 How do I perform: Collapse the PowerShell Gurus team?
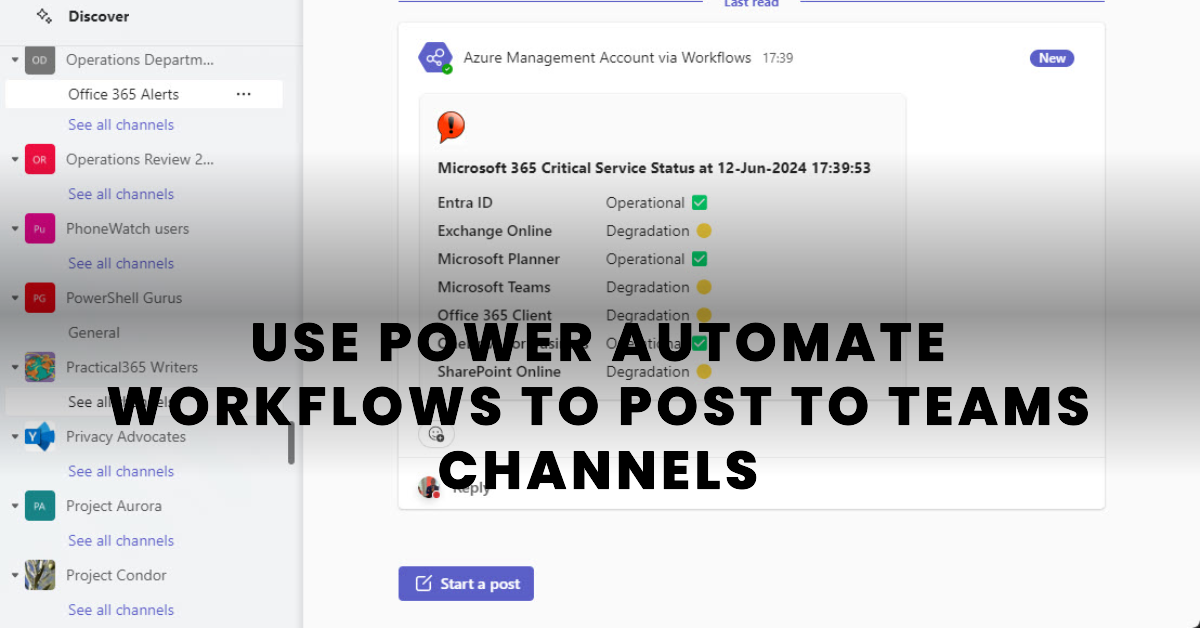[x=15, y=298]
